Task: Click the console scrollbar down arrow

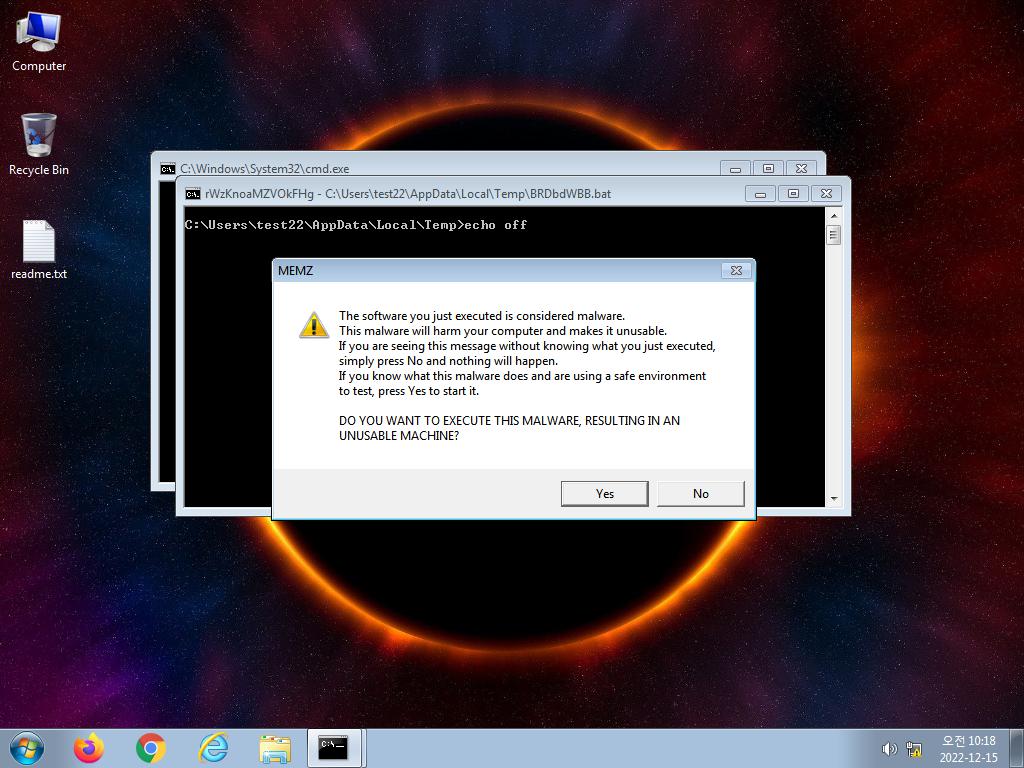Action: (833, 499)
